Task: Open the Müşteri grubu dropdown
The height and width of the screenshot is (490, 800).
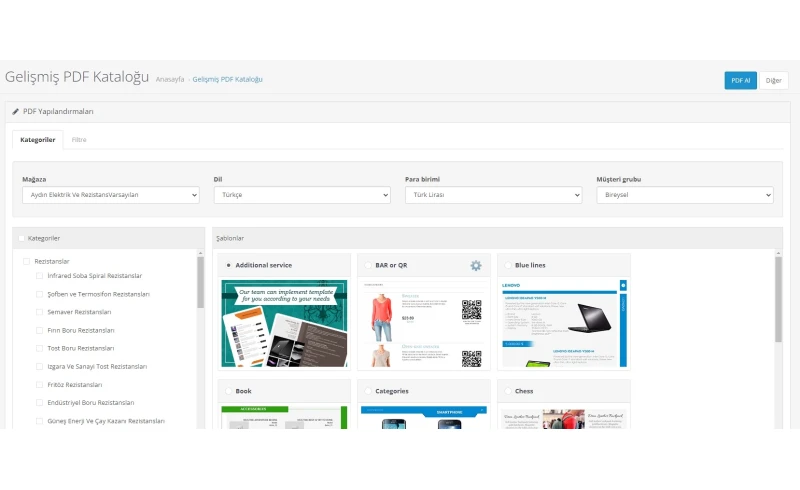Action: pos(685,195)
